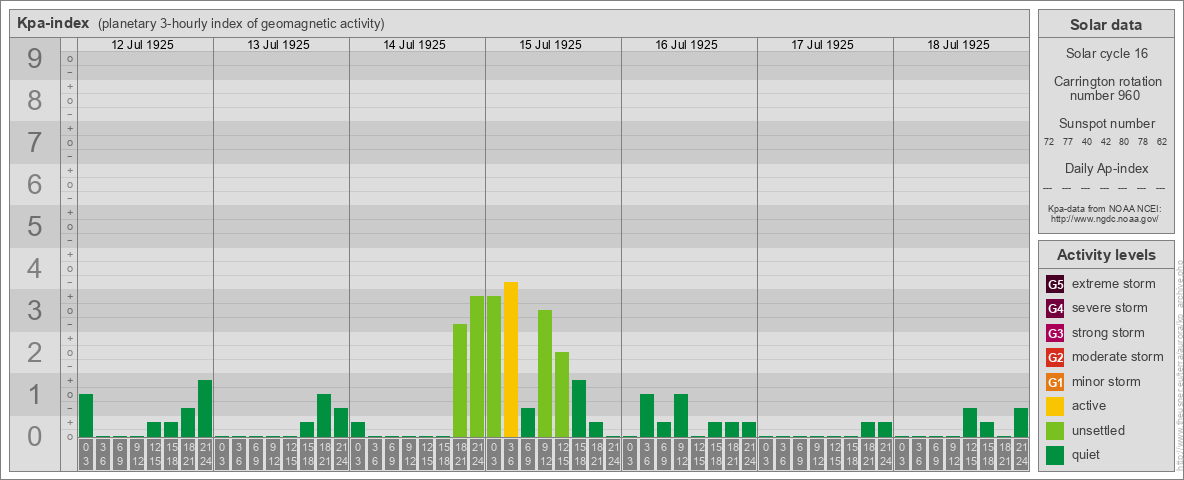Open the NOAA ngdc.noaa.gov data link
Image resolution: width=1184 pixels, height=480 pixels.
pos(1103,218)
